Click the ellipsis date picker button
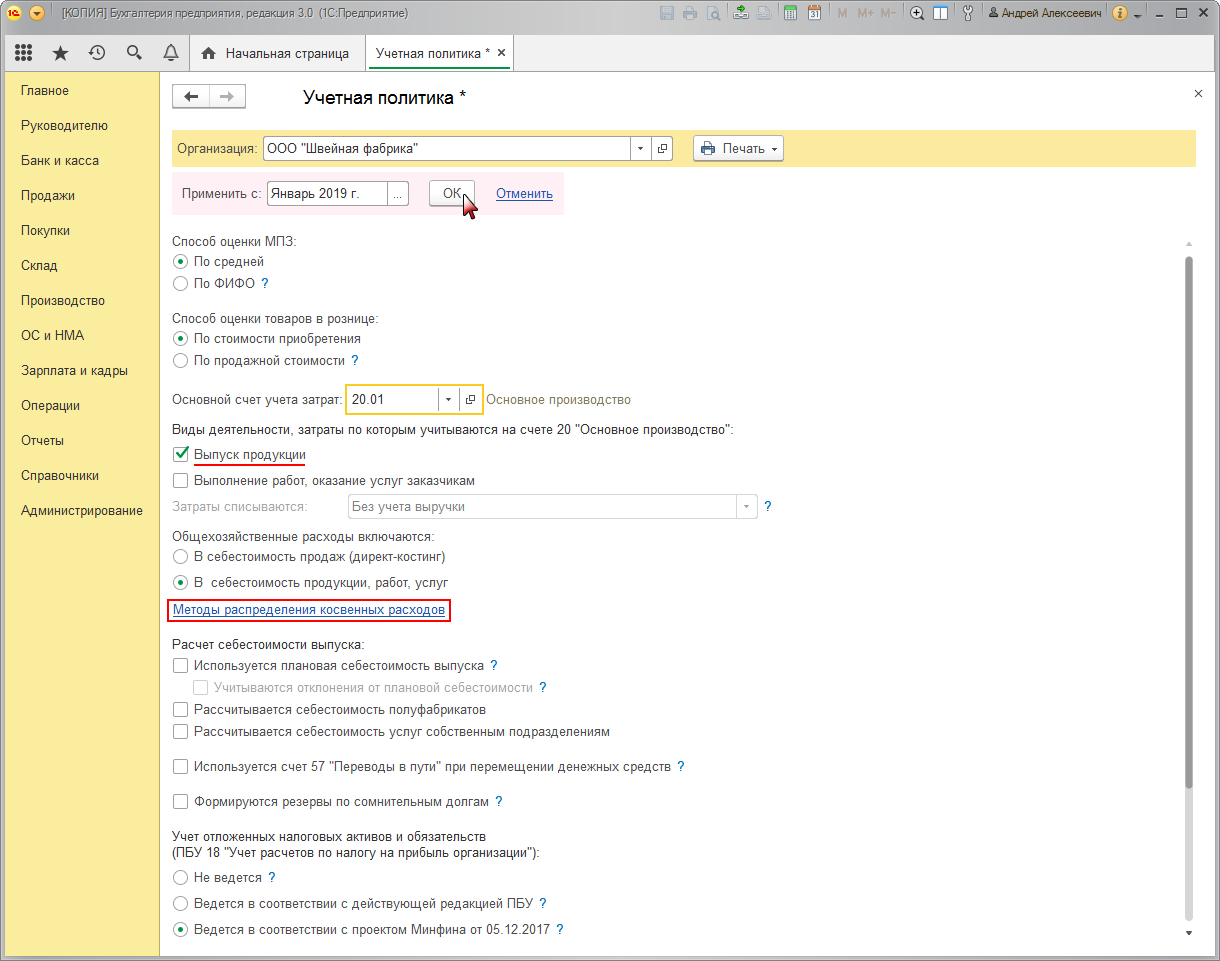 point(399,194)
